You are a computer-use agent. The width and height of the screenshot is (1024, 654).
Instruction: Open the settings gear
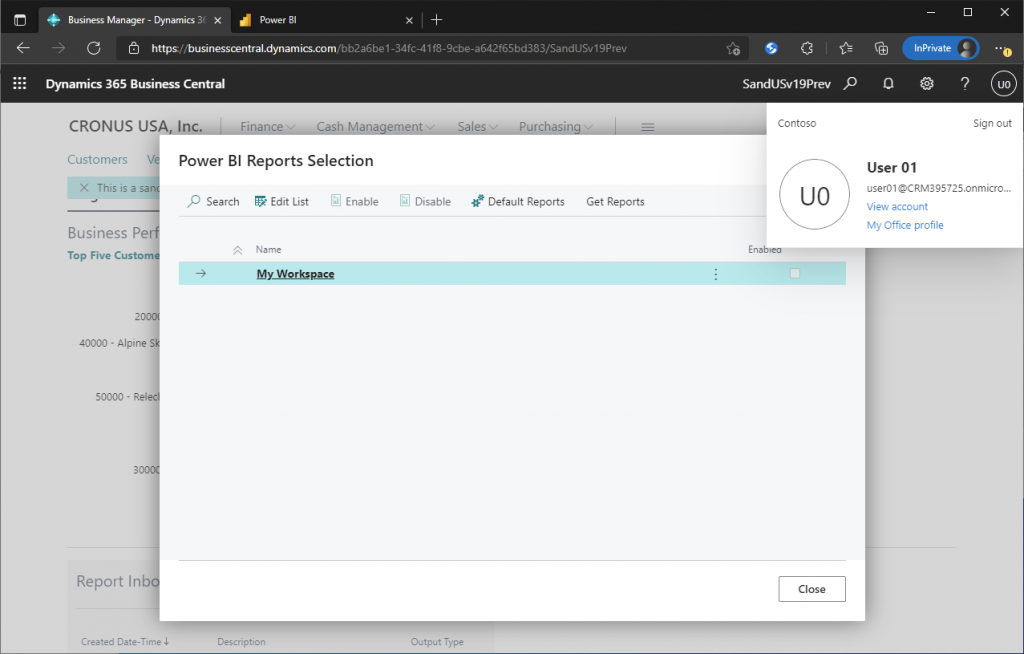click(927, 84)
